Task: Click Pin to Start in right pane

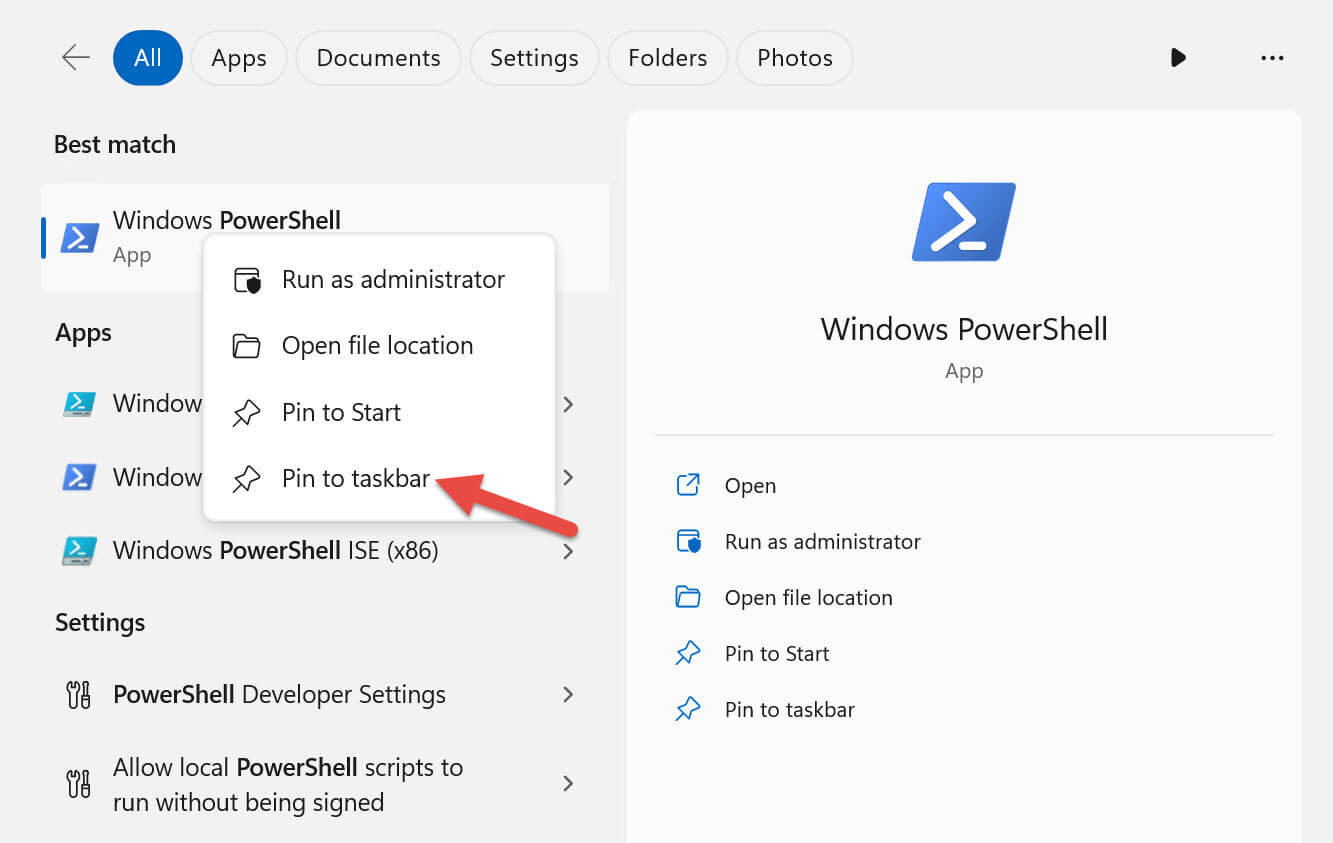Action: (776, 654)
